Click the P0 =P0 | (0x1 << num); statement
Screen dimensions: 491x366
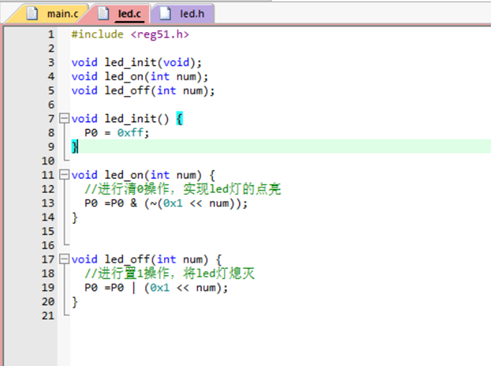click(156, 288)
